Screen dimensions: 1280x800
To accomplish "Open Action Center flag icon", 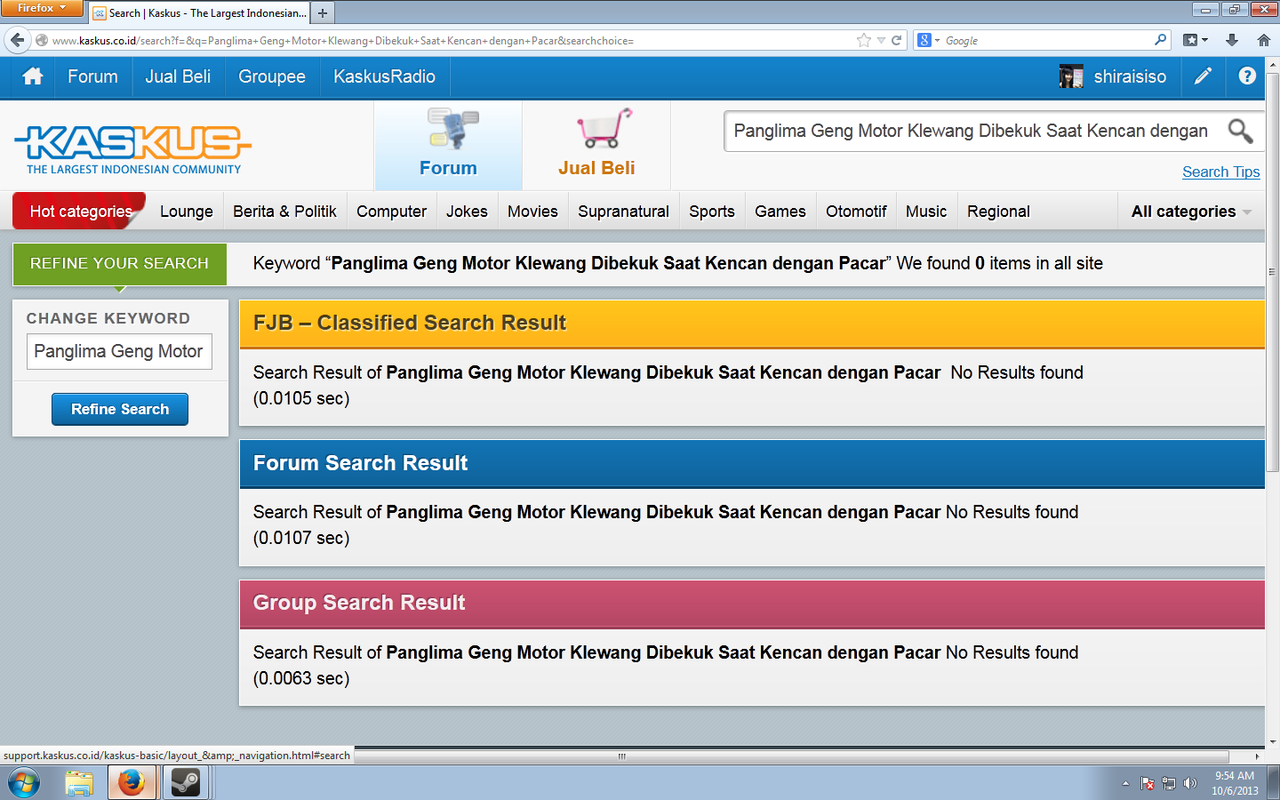I will click(1148, 783).
